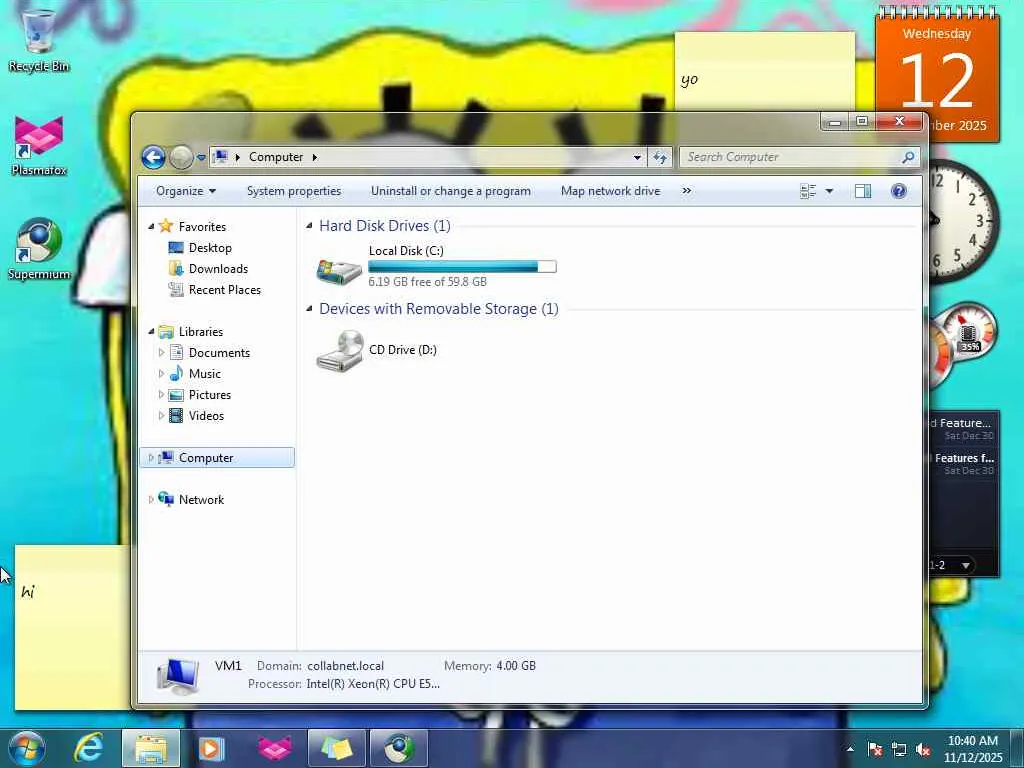Viewport: 1024px width, 768px height.
Task: Click the VM1 computer icon in details pane
Action: [178, 675]
